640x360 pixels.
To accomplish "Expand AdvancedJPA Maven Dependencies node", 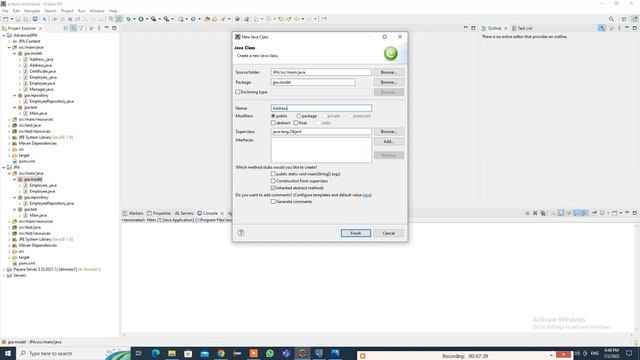I will (x=10, y=144).
